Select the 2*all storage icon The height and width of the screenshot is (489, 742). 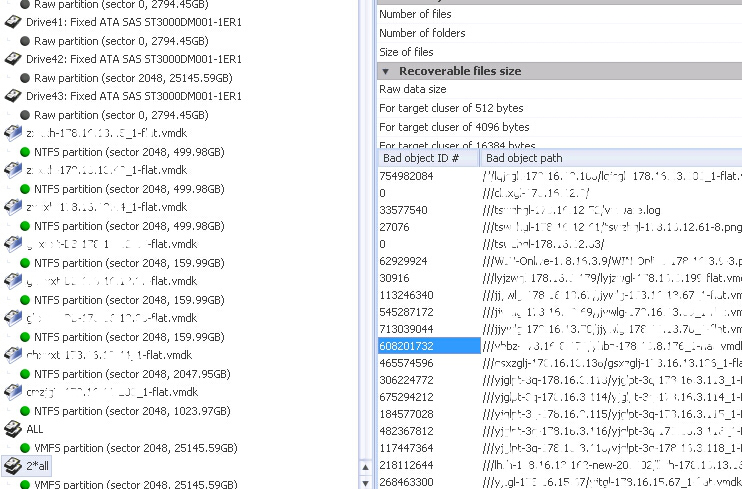point(13,466)
